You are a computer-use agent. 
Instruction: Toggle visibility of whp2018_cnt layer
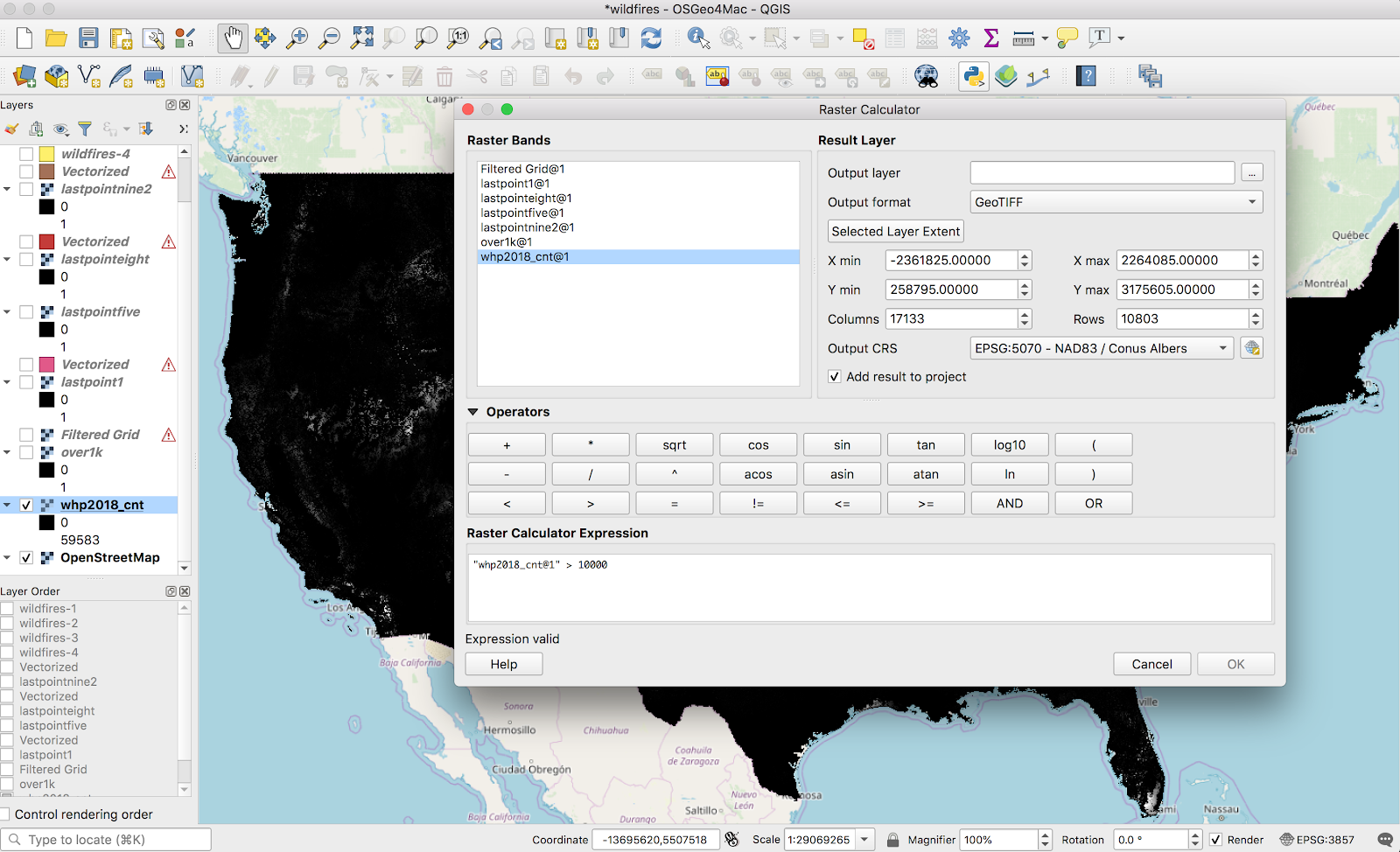[26, 505]
